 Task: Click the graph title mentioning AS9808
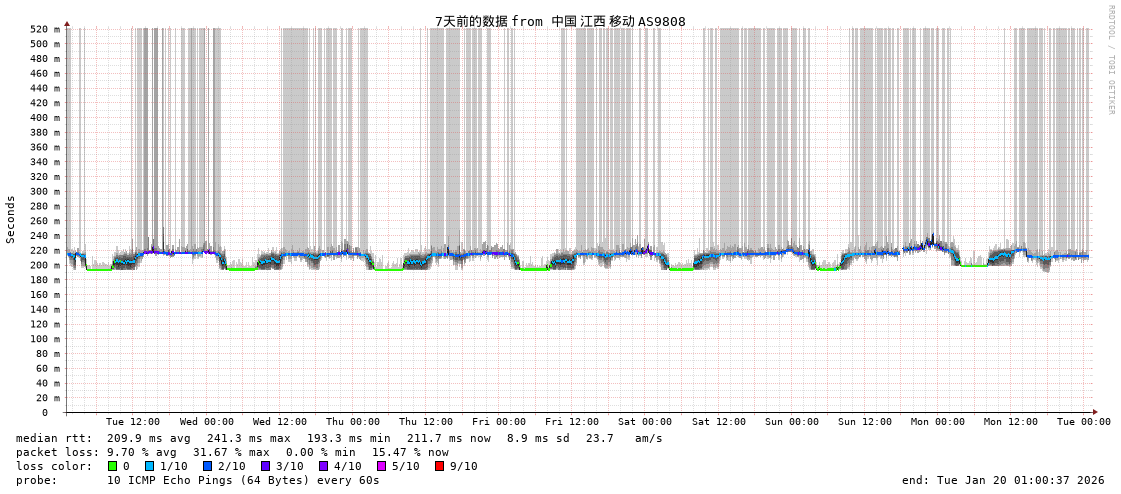click(560, 21)
